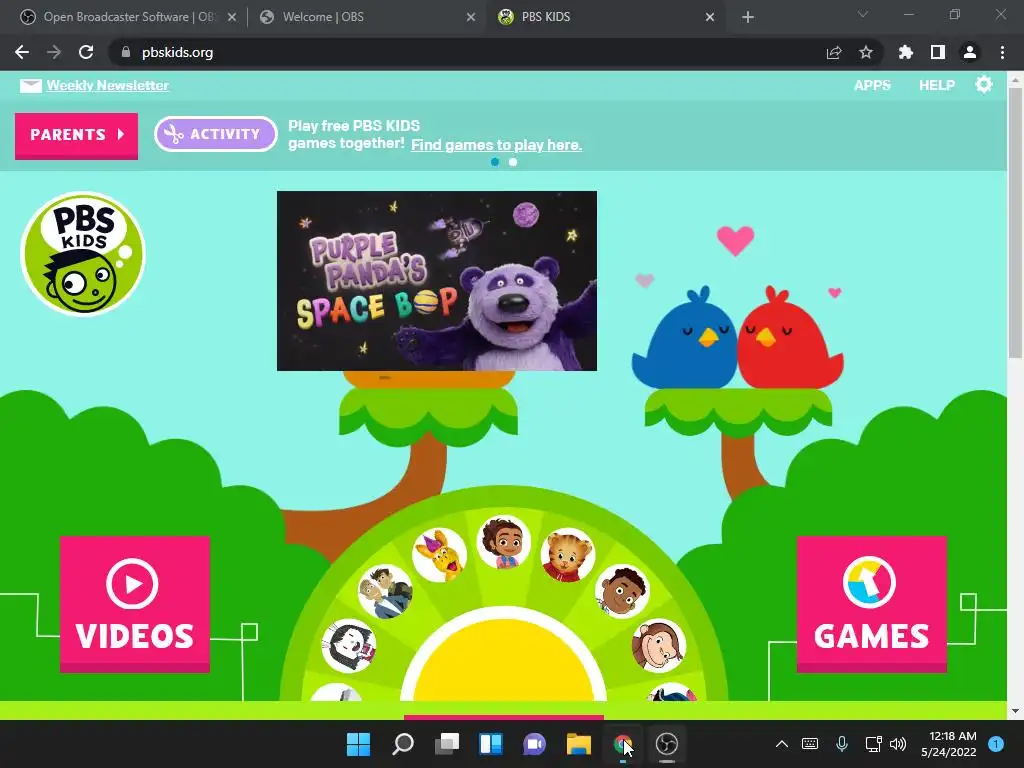Select the PBS KIDS tab

(x=604, y=17)
